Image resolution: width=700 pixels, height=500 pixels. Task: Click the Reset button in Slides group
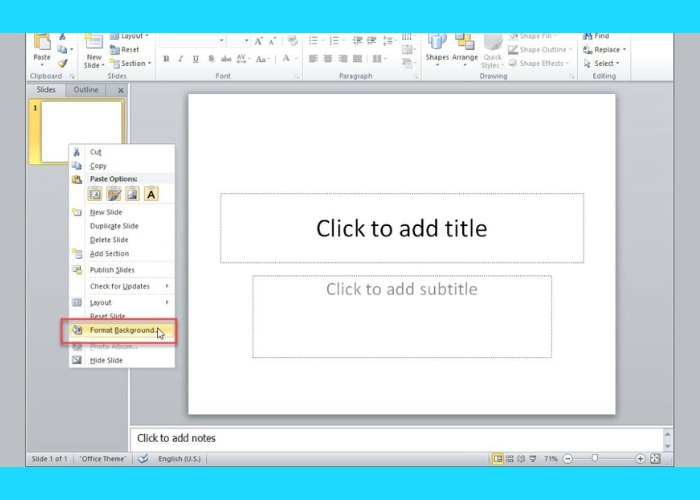(125, 50)
